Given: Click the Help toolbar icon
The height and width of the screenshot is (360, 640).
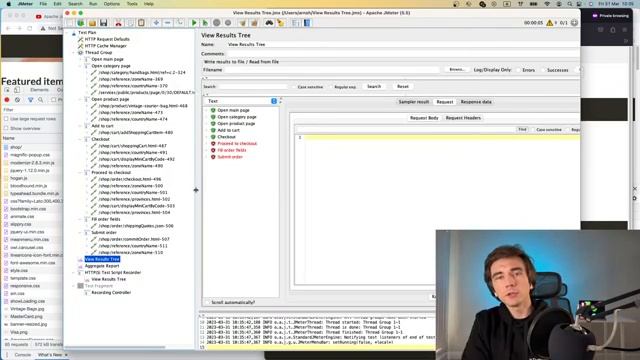Looking at the screenshot, I should [x=307, y=23].
